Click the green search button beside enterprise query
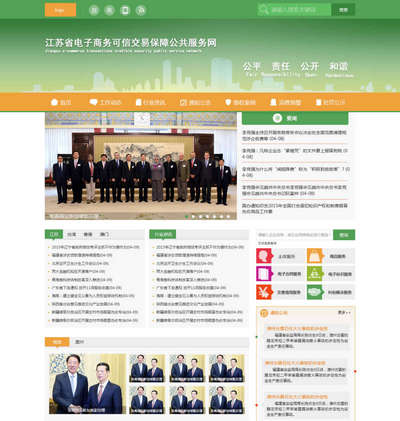 click(x=344, y=235)
